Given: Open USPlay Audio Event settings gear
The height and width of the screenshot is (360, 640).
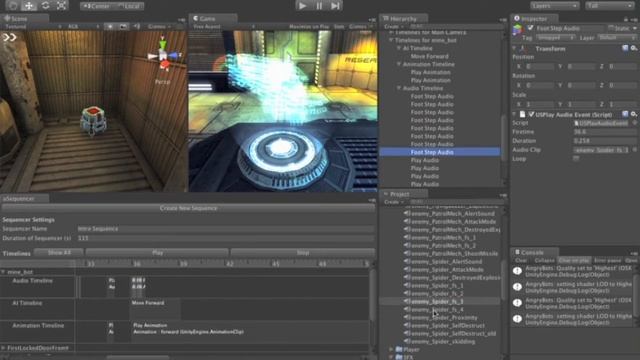Looking at the screenshot, I should pyautogui.click(x=634, y=114).
